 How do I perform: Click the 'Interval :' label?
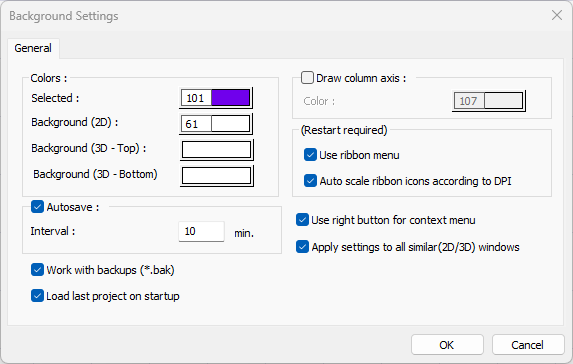[53, 231]
